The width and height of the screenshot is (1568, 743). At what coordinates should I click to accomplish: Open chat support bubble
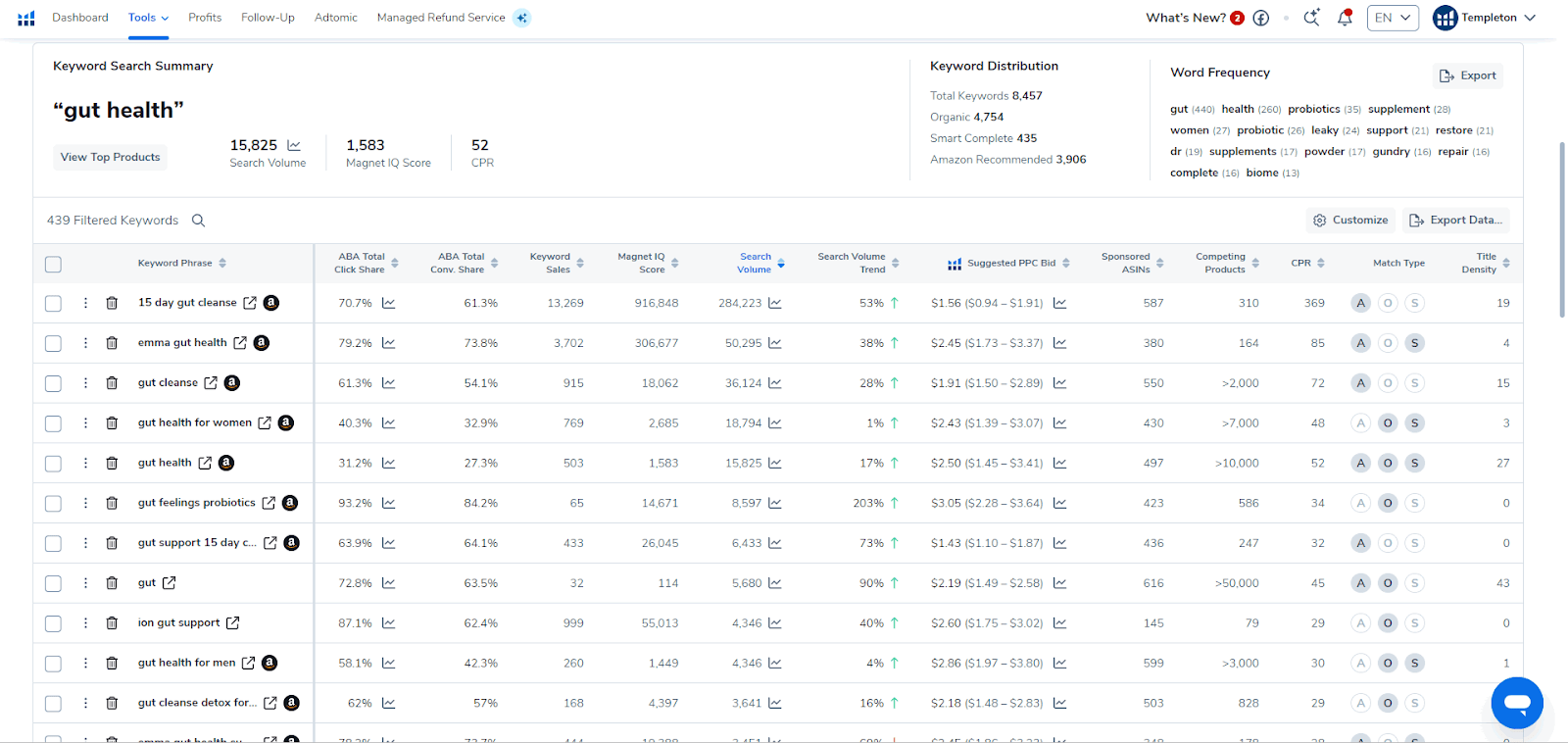pyautogui.click(x=1516, y=703)
